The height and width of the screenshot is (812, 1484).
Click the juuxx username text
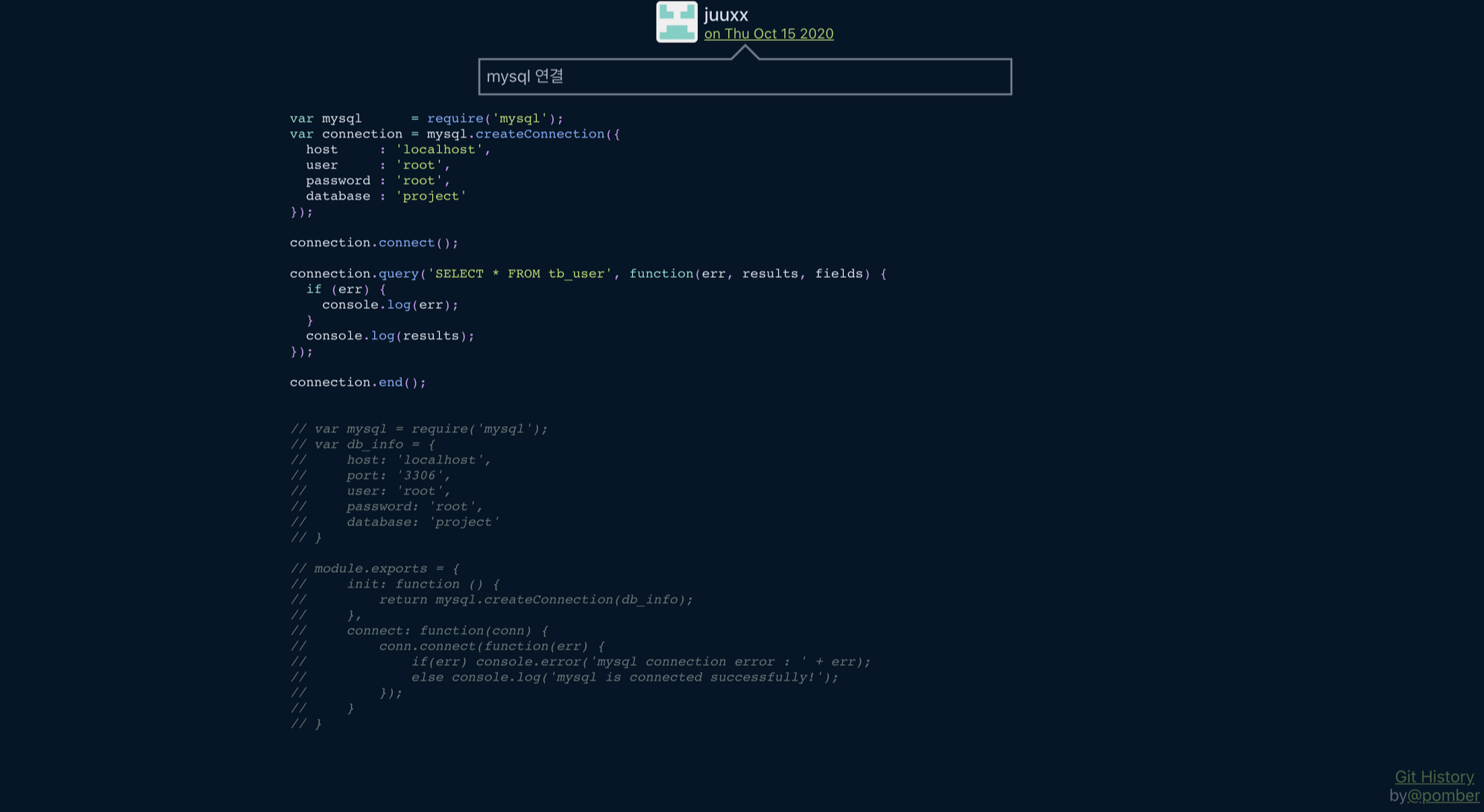pos(726,14)
